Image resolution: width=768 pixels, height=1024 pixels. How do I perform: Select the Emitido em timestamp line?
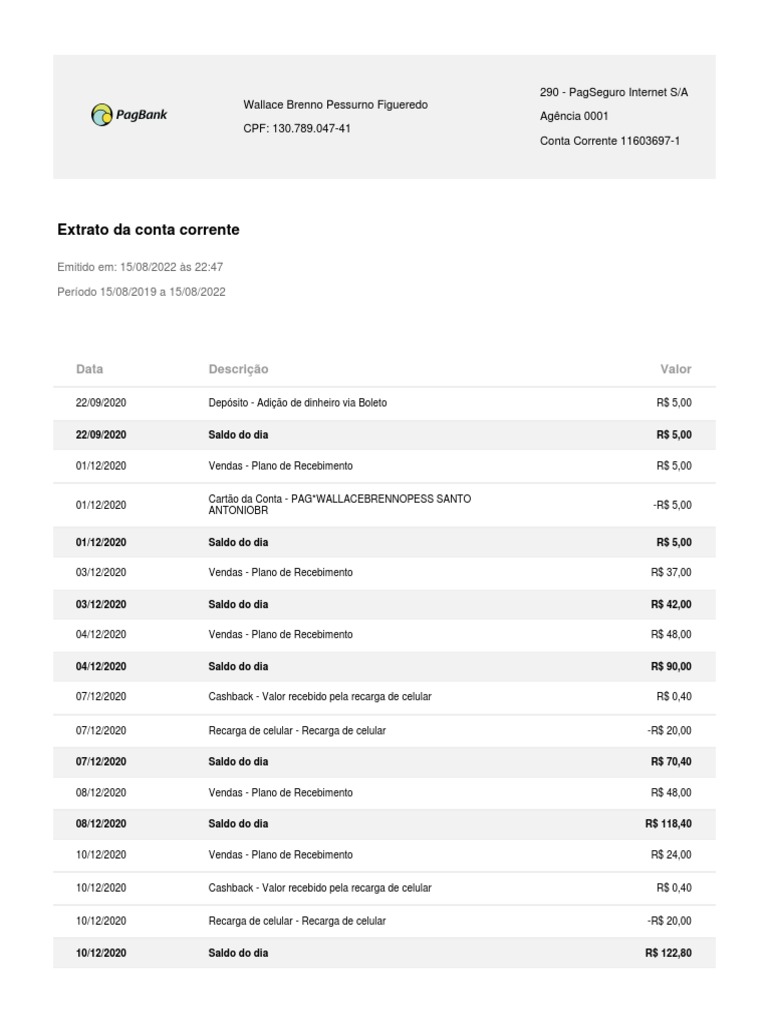pyautogui.click(x=140, y=267)
